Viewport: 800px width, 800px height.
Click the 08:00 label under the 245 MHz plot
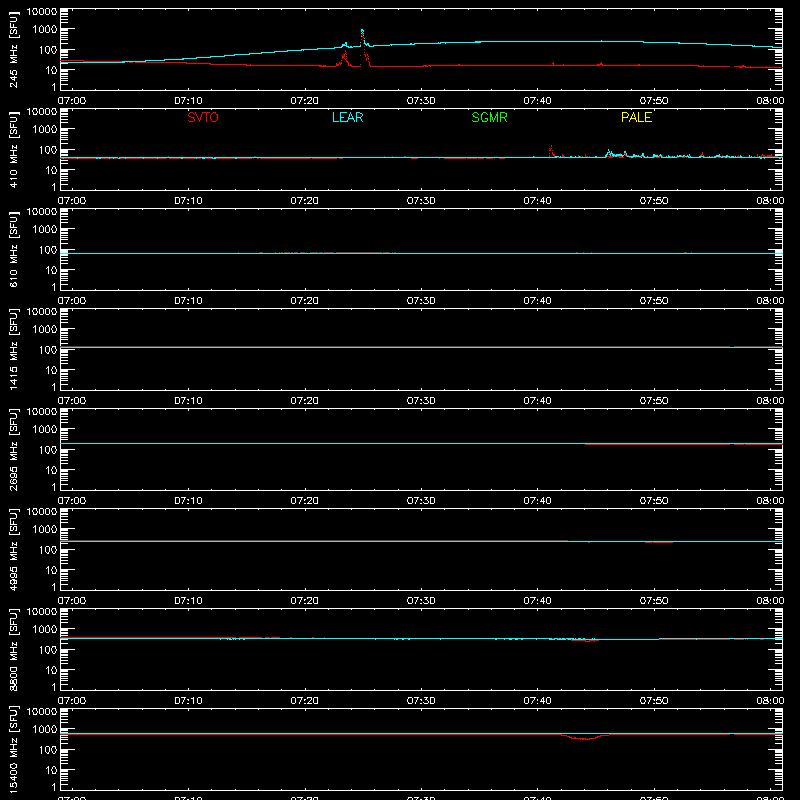pyautogui.click(x=770, y=101)
